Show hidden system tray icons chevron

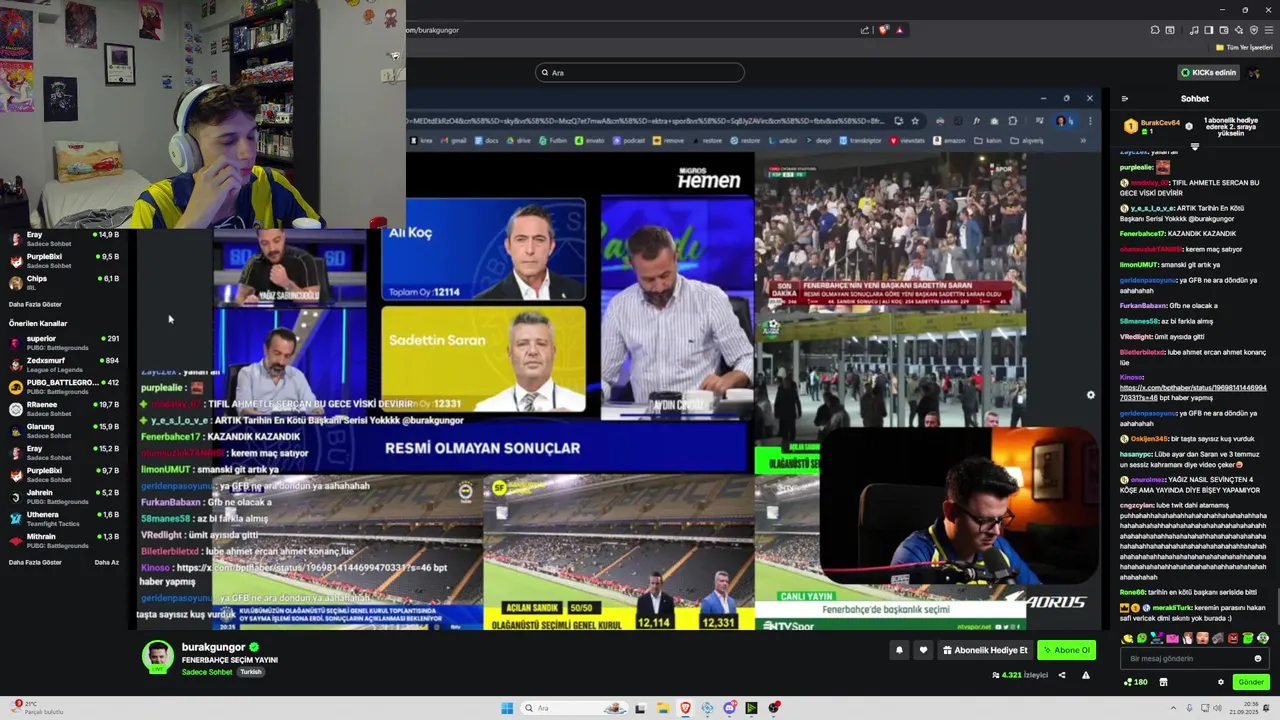(x=1173, y=708)
